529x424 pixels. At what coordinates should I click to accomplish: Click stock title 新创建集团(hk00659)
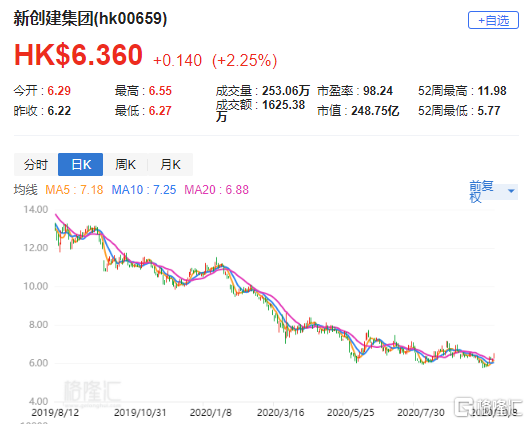tap(90, 18)
